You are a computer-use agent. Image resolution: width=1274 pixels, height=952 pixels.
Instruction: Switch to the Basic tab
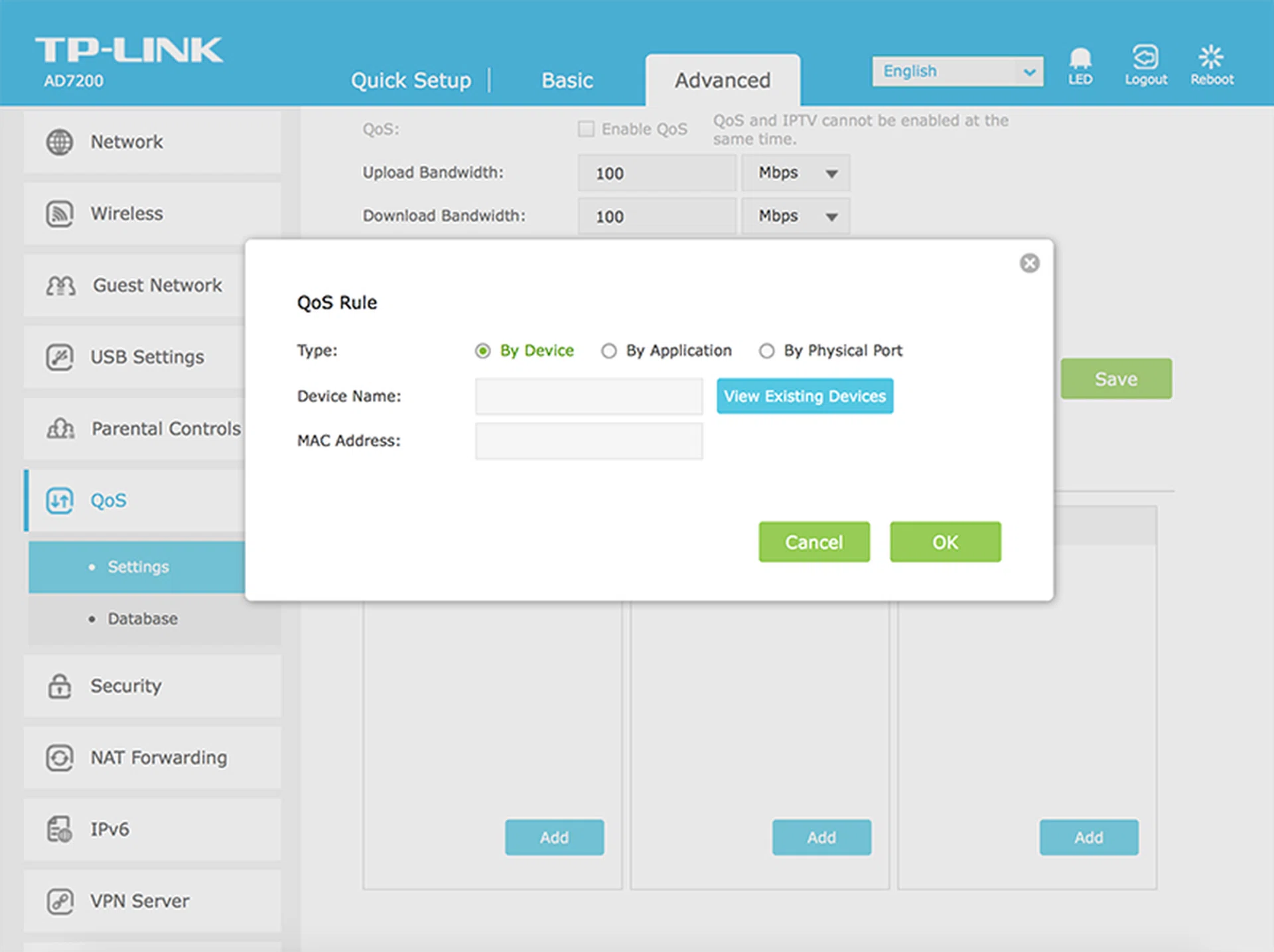[x=567, y=80]
